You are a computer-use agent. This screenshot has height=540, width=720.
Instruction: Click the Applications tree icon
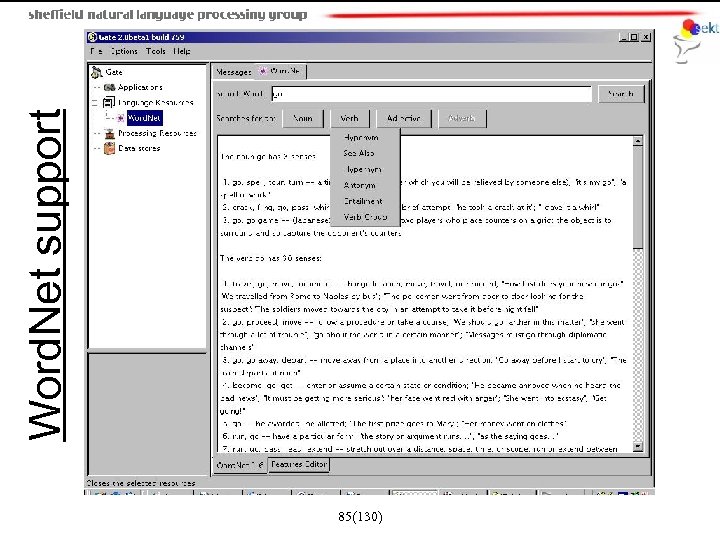pos(109,87)
